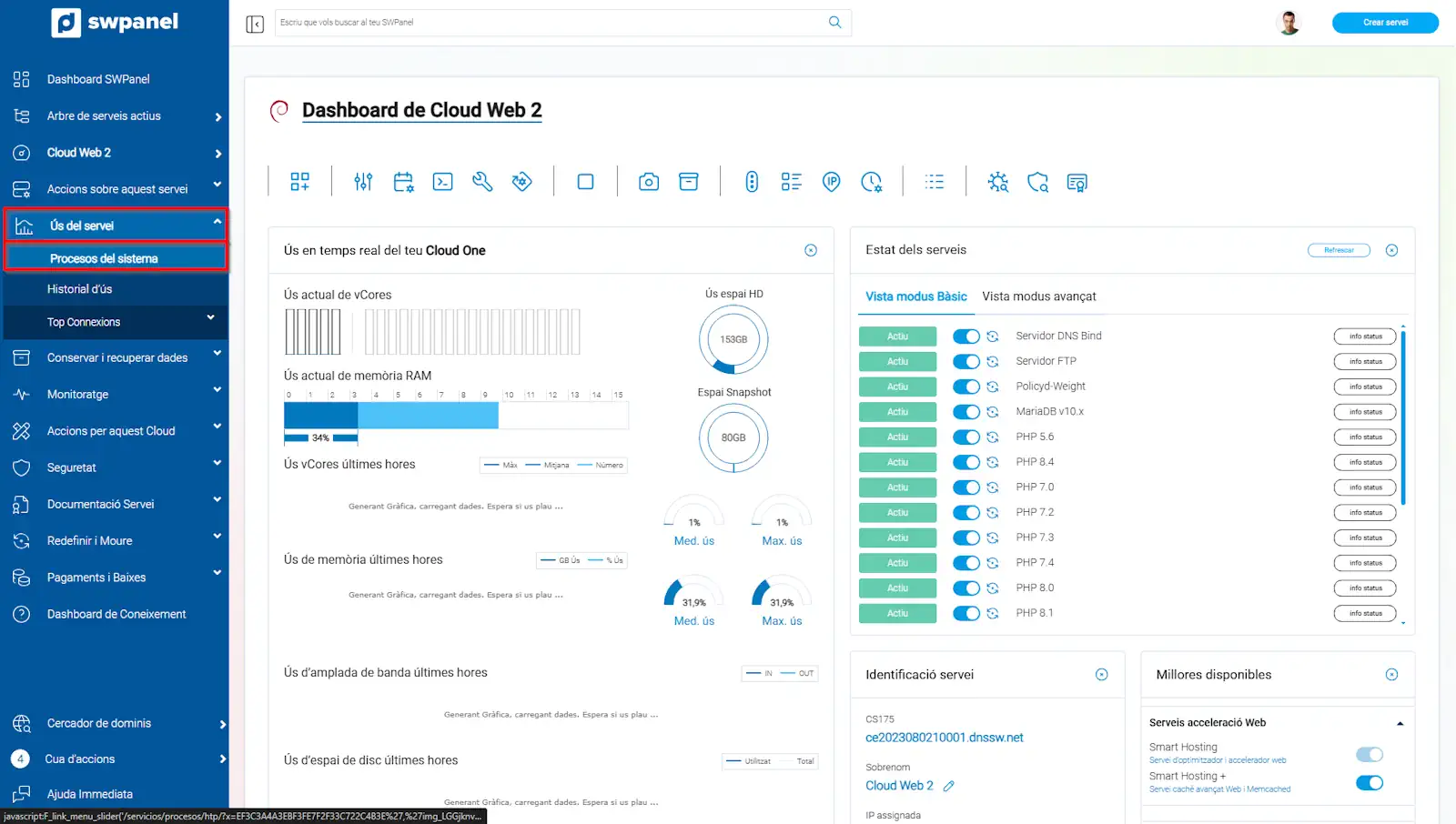Click the add widgets grid icon in toolbar
Image resolution: width=1456 pixels, height=824 pixels.
coord(299,182)
